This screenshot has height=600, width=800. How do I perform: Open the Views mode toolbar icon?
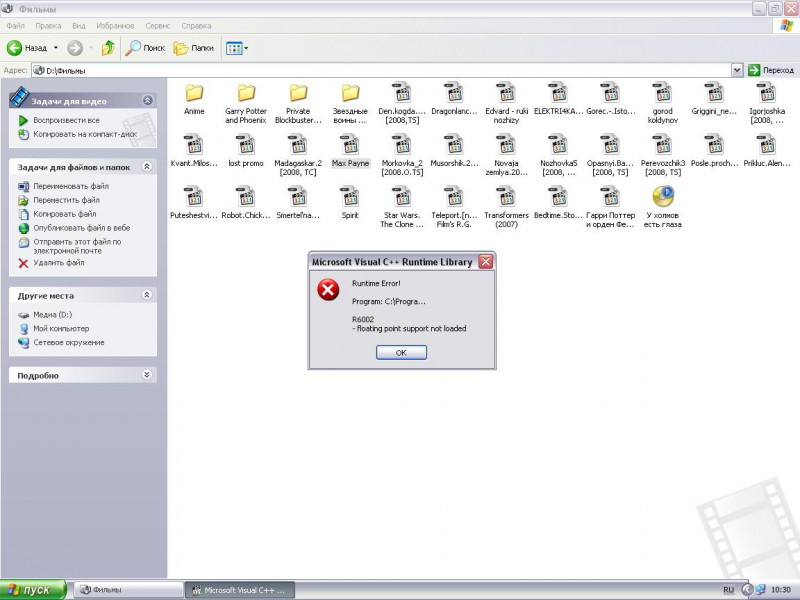point(234,48)
